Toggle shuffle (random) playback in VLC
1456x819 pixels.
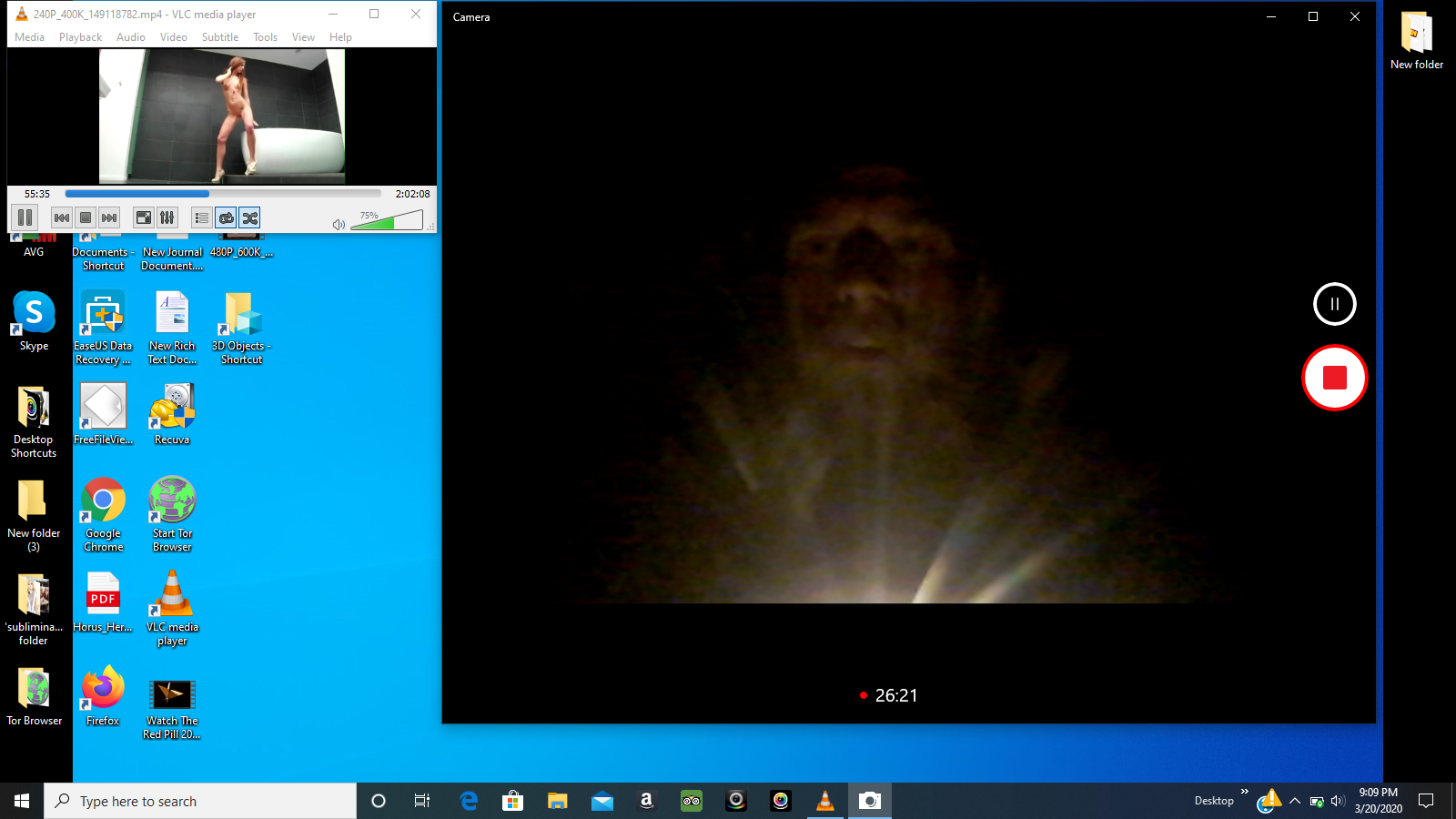click(249, 217)
